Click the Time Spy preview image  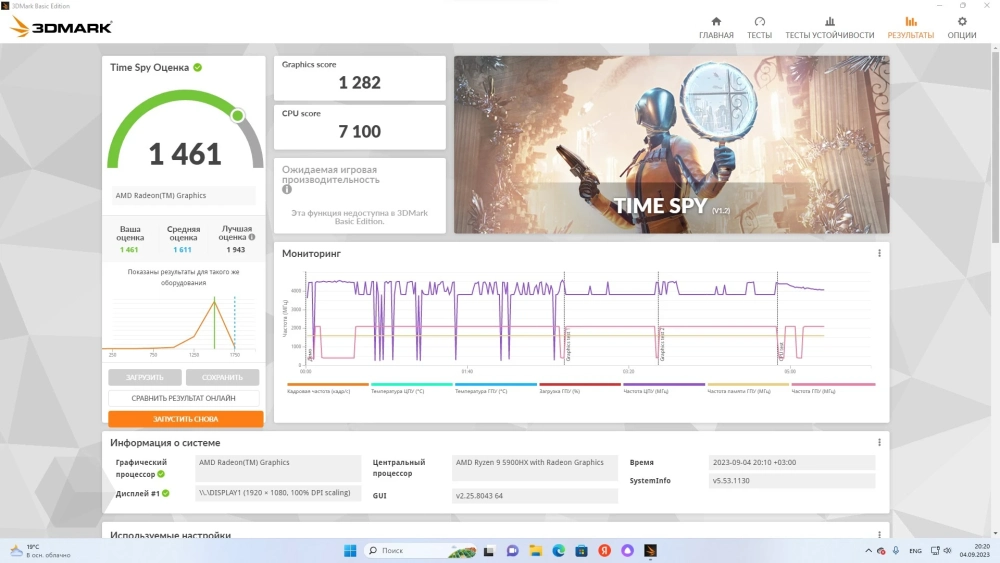[671, 145]
